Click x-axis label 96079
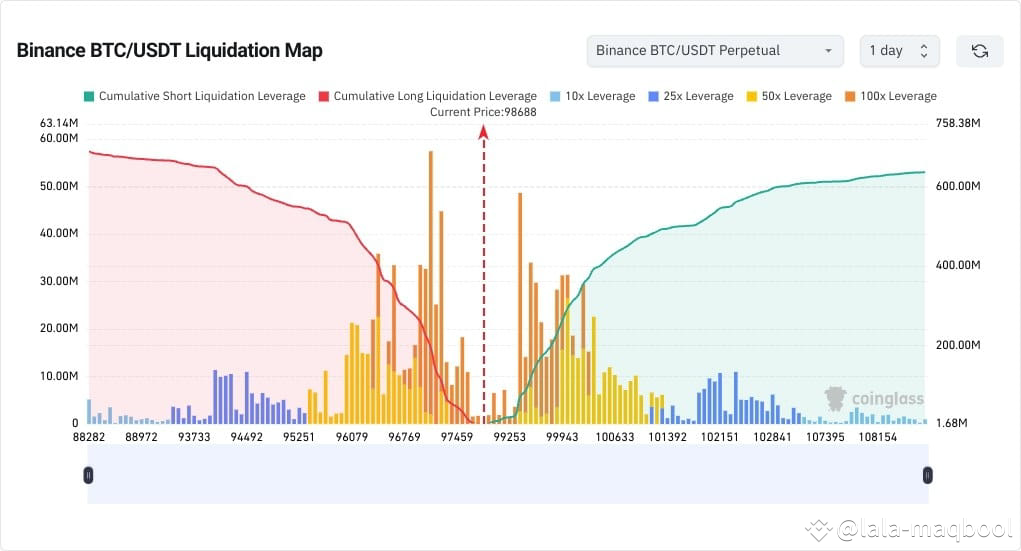This screenshot has height=551, width=1021. click(352, 437)
